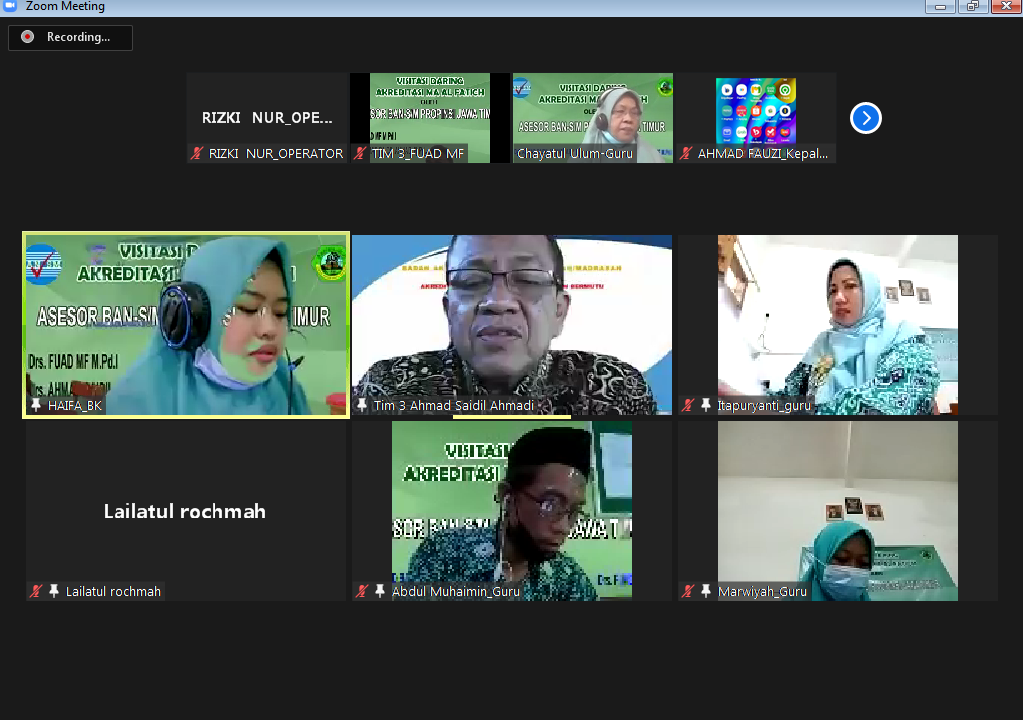
Task: Click muted mic icon on RIZKI NUR_OPERATOR
Action: coord(198,154)
